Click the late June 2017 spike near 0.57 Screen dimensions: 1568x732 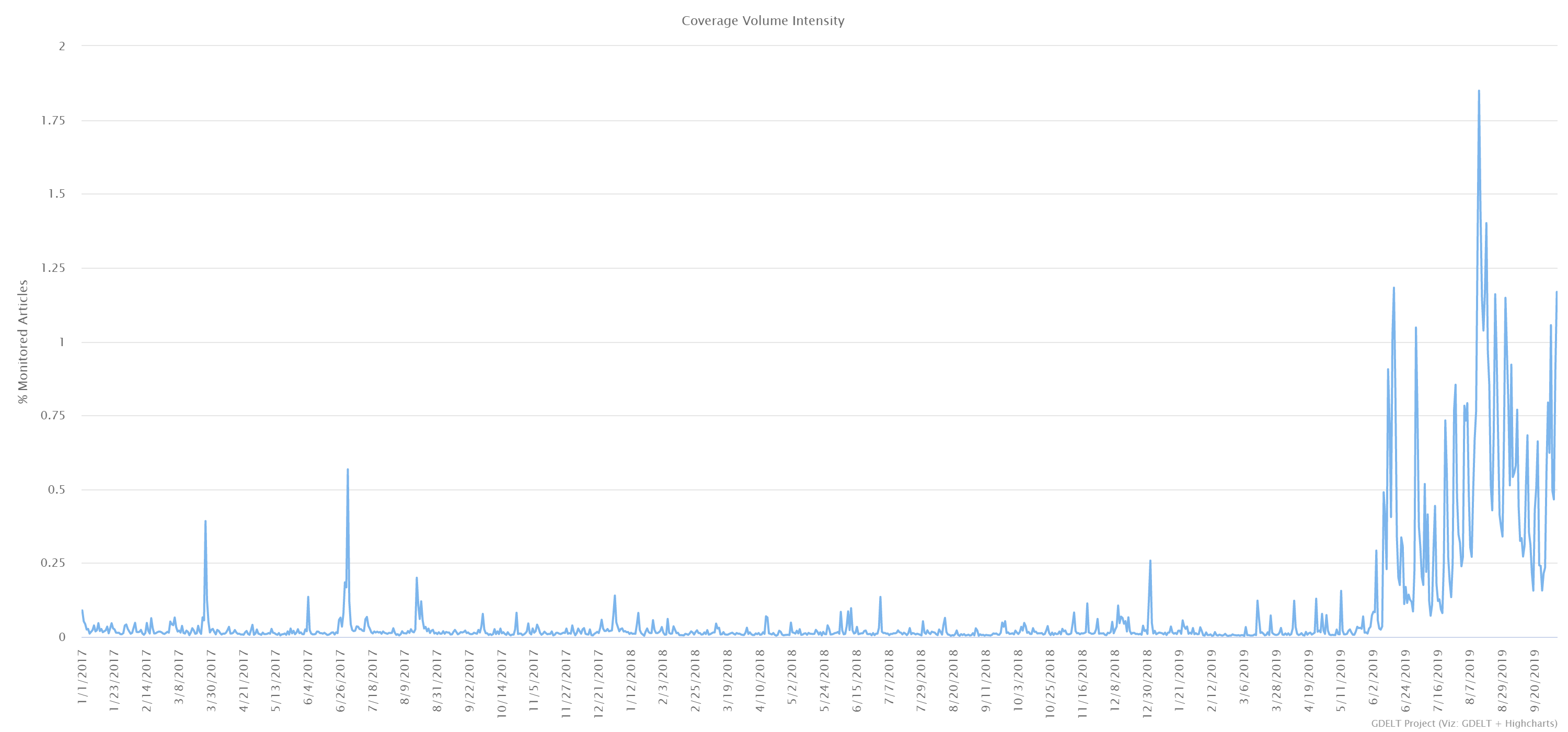348,470
